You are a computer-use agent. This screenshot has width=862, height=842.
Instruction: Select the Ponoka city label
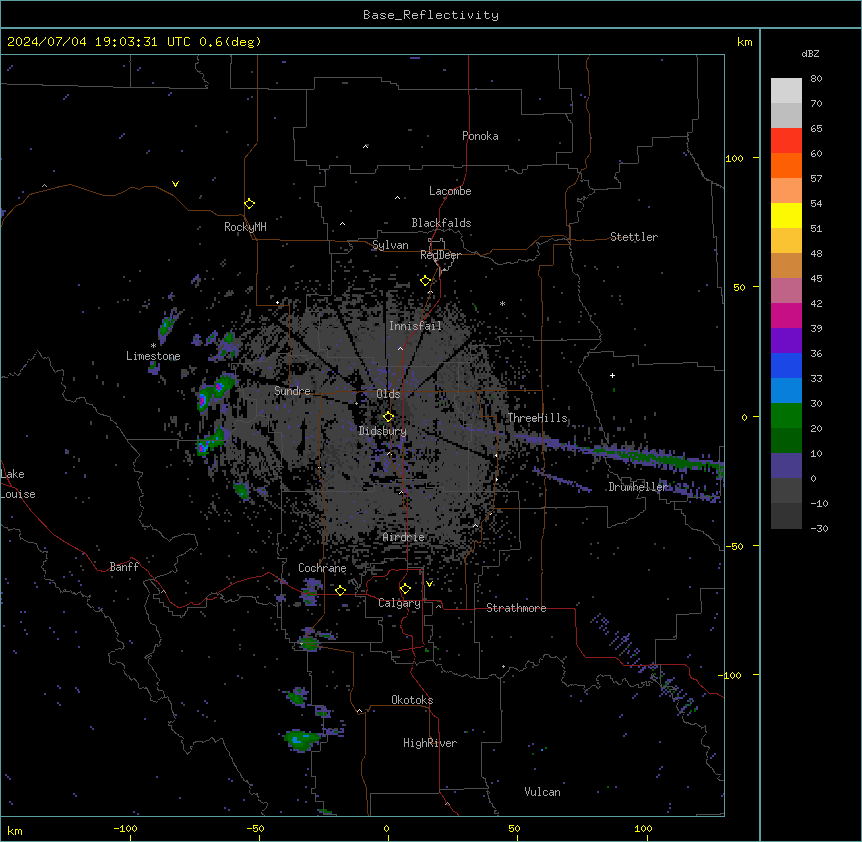(x=480, y=136)
